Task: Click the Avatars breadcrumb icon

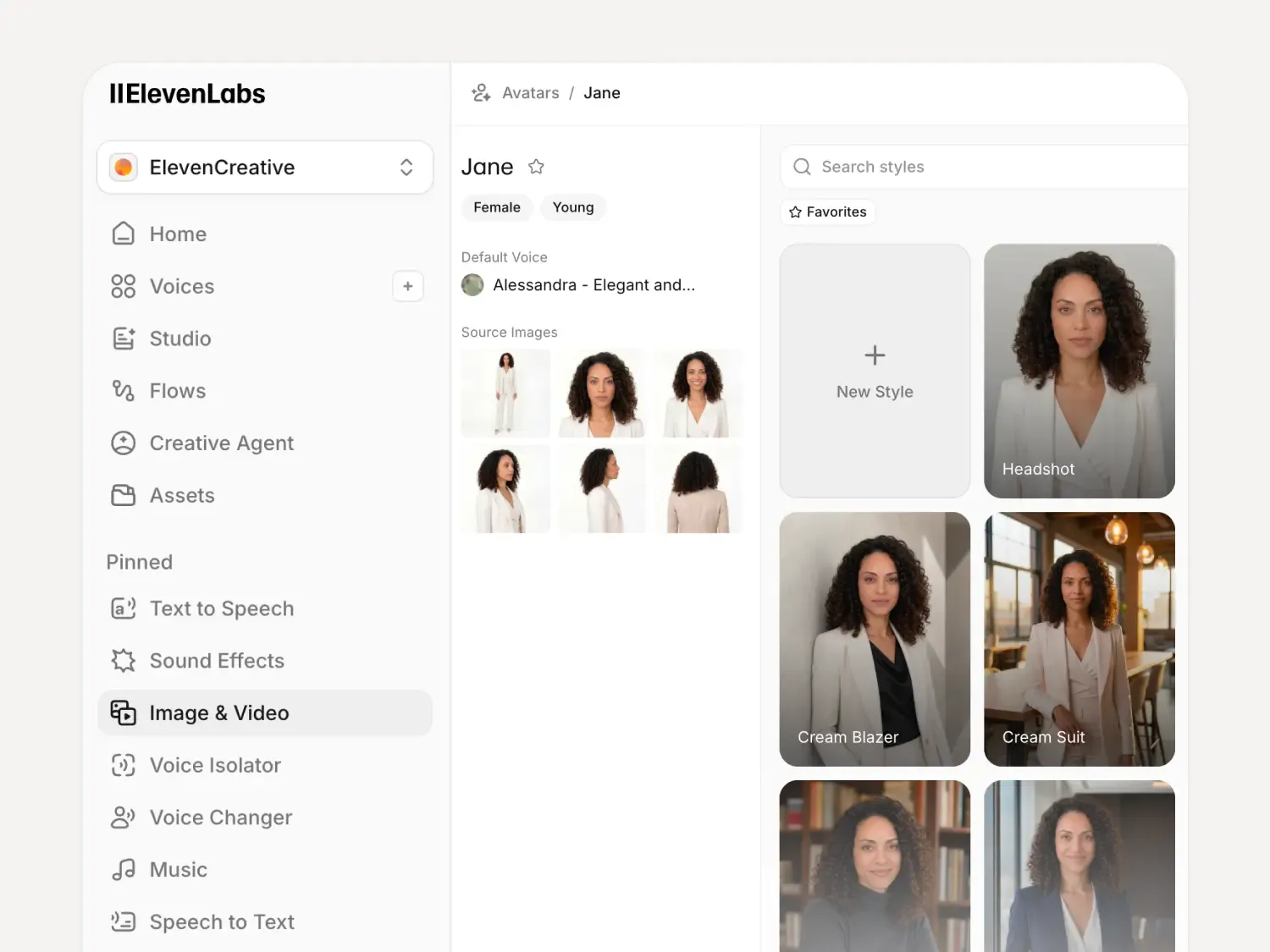Action: pyautogui.click(x=481, y=93)
